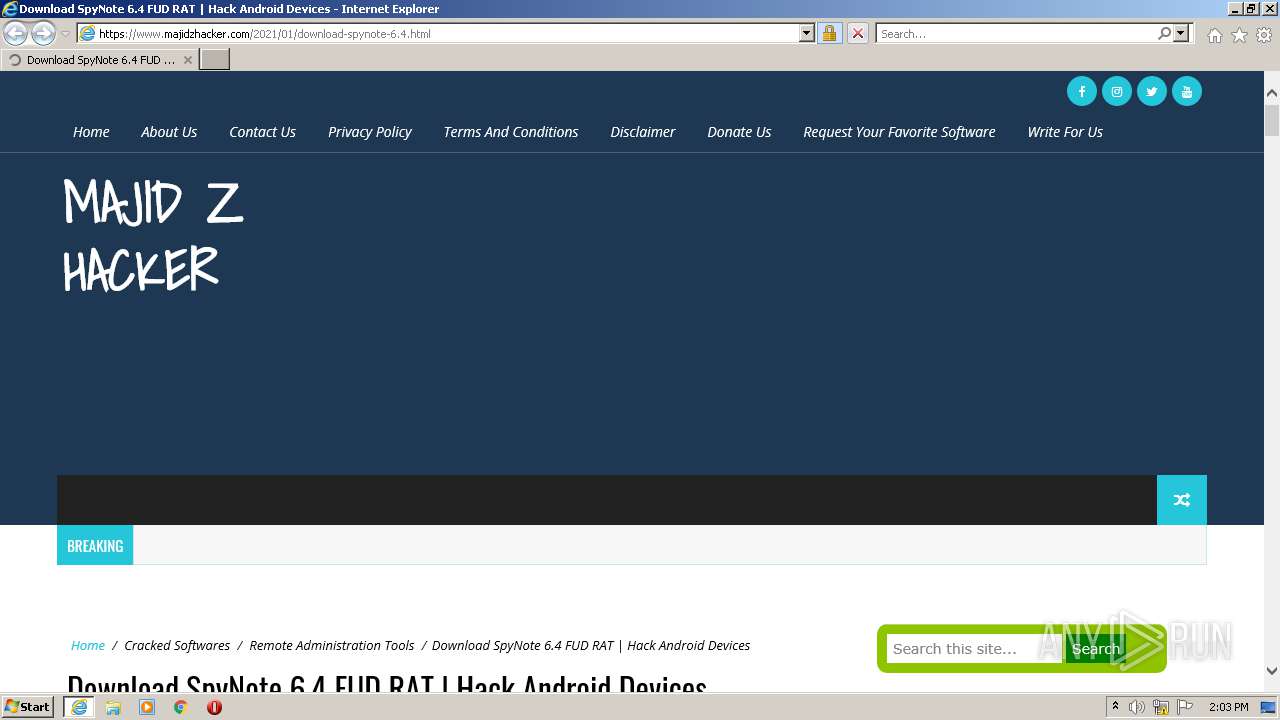The width and height of the screenshot is (1280, 720).
Task: Open the Write For Us page
Action: (1065, 132)
